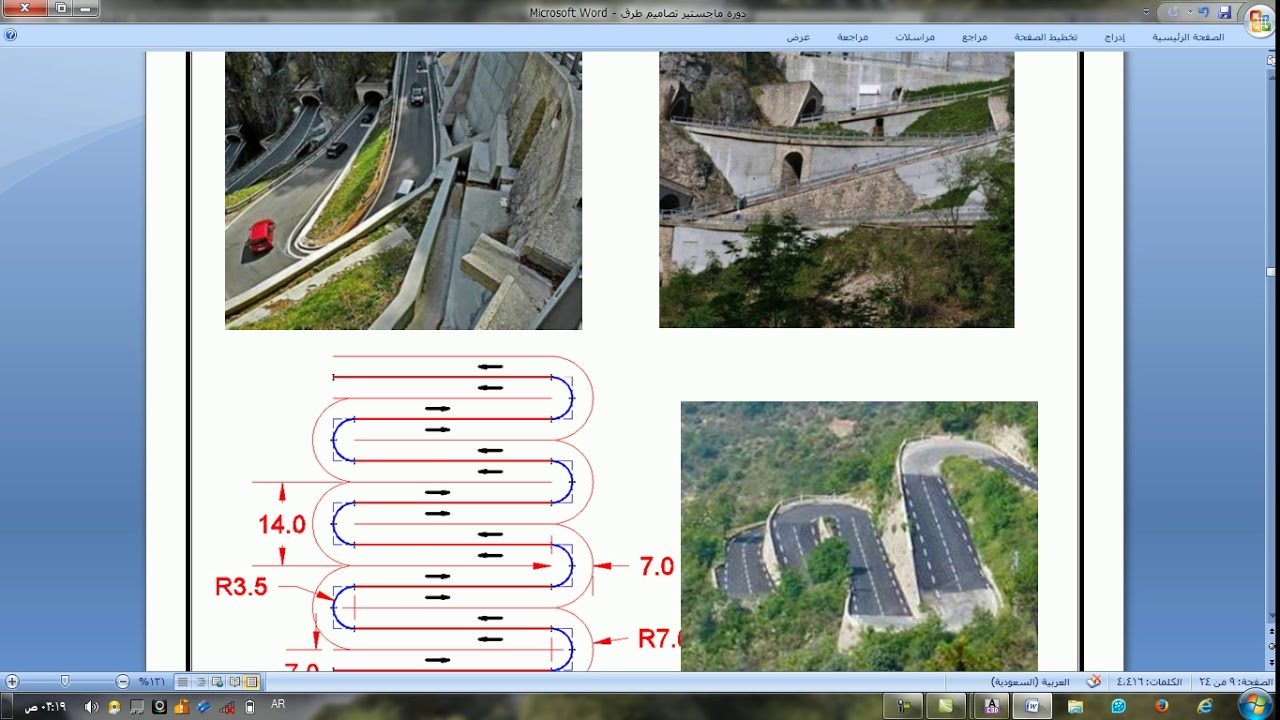Open Firefox from the taskbar

tap(1161, 706)
